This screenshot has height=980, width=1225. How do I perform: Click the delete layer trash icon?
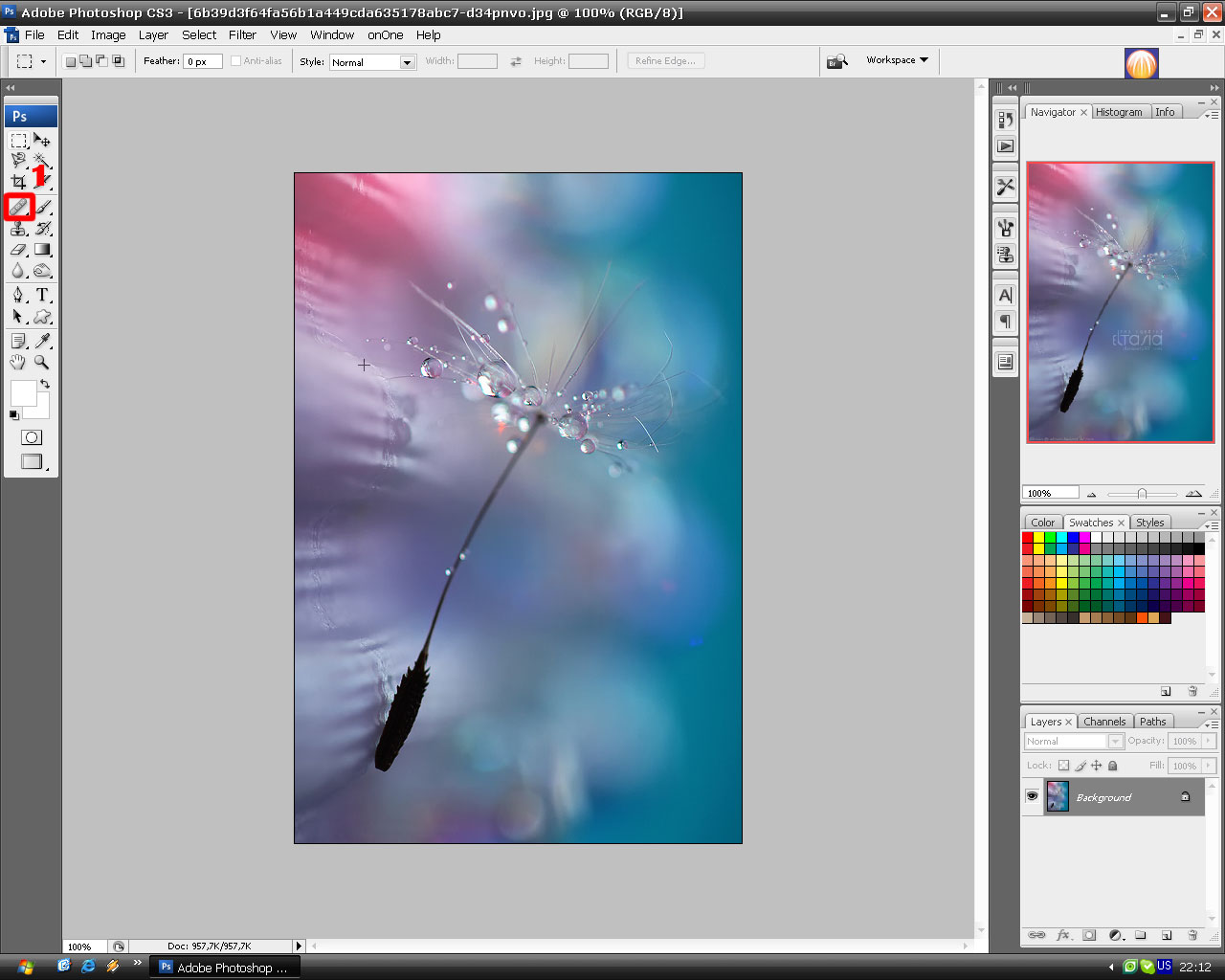coord(1192,935)
